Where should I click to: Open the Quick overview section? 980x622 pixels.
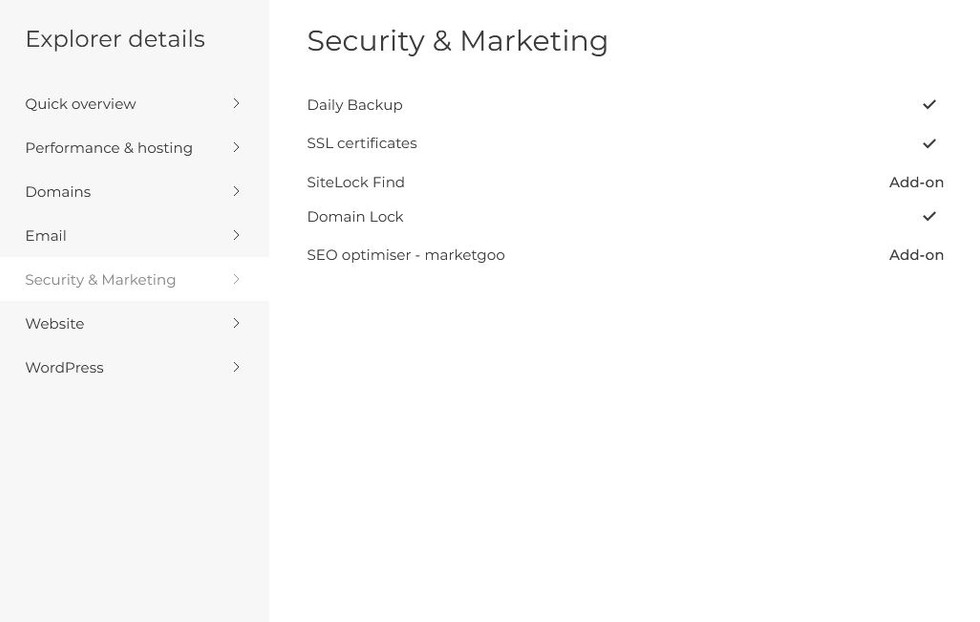pos(81,104)
